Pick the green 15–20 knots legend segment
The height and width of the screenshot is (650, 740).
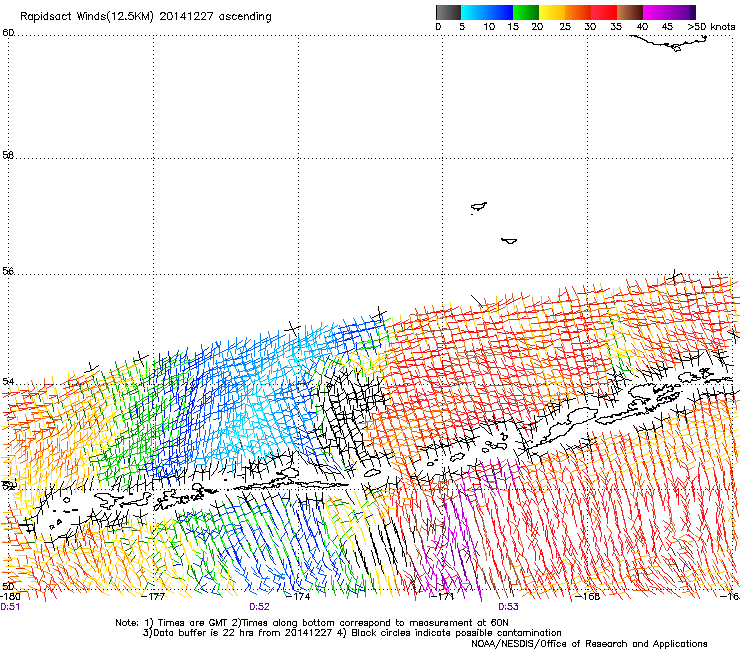(526, 12)
